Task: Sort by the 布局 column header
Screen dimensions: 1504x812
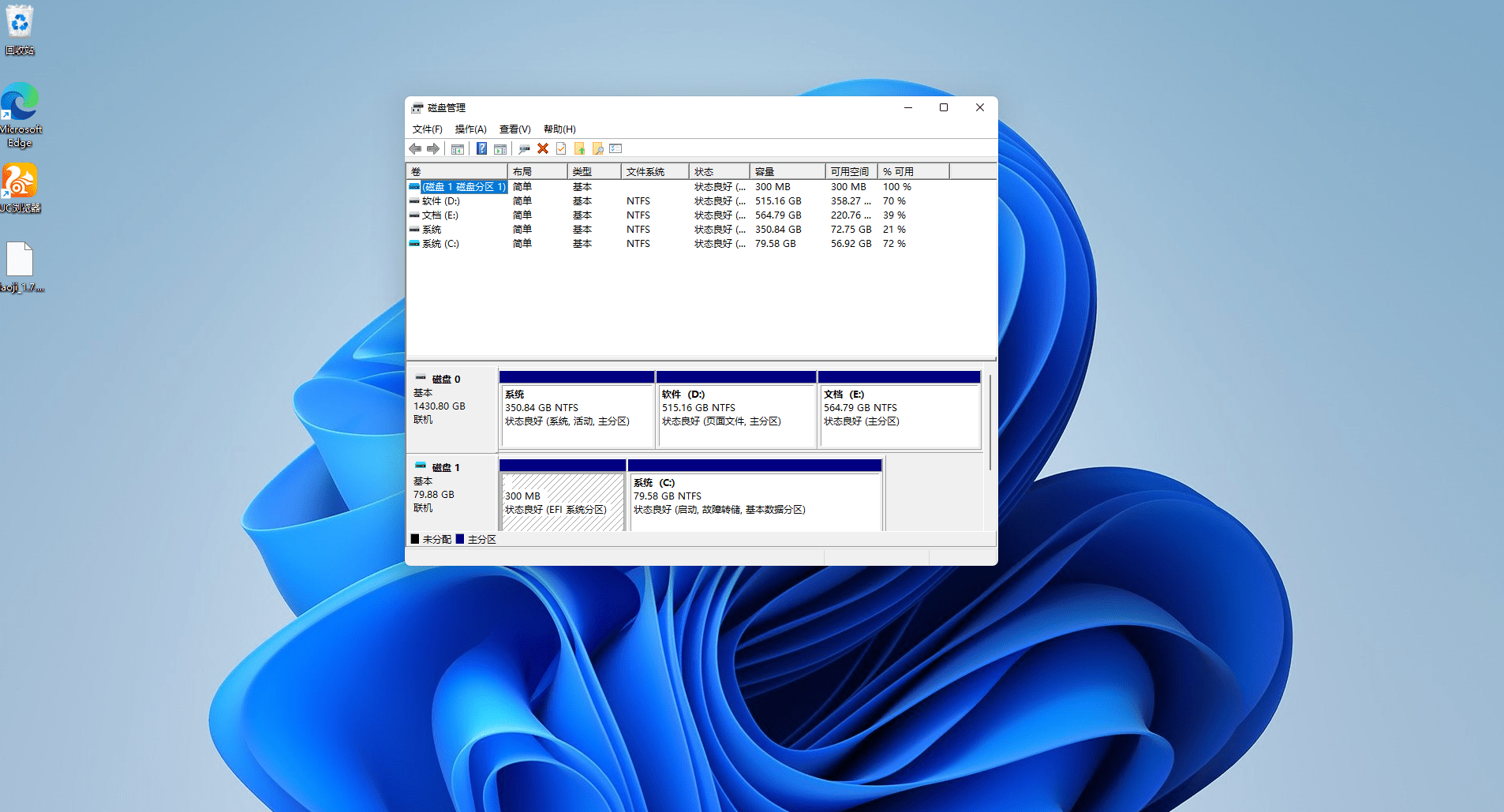Action: coord(537,171)
